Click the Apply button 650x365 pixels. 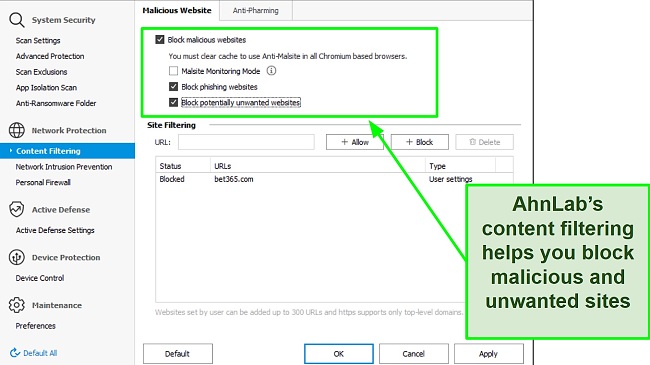coord(489,354)
